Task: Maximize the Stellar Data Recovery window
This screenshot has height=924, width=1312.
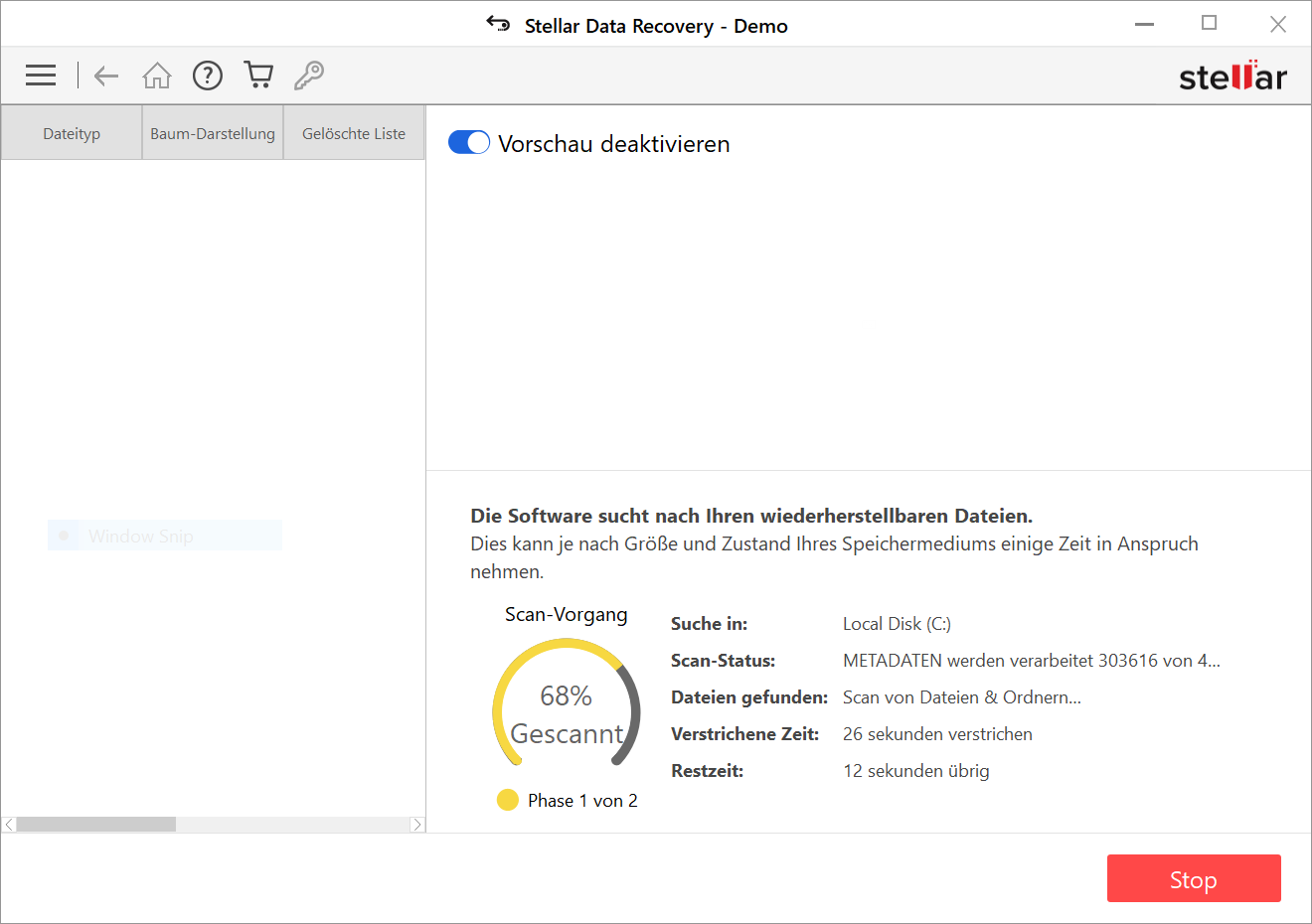Action: pyautogui.click(x=1209, y=23)
